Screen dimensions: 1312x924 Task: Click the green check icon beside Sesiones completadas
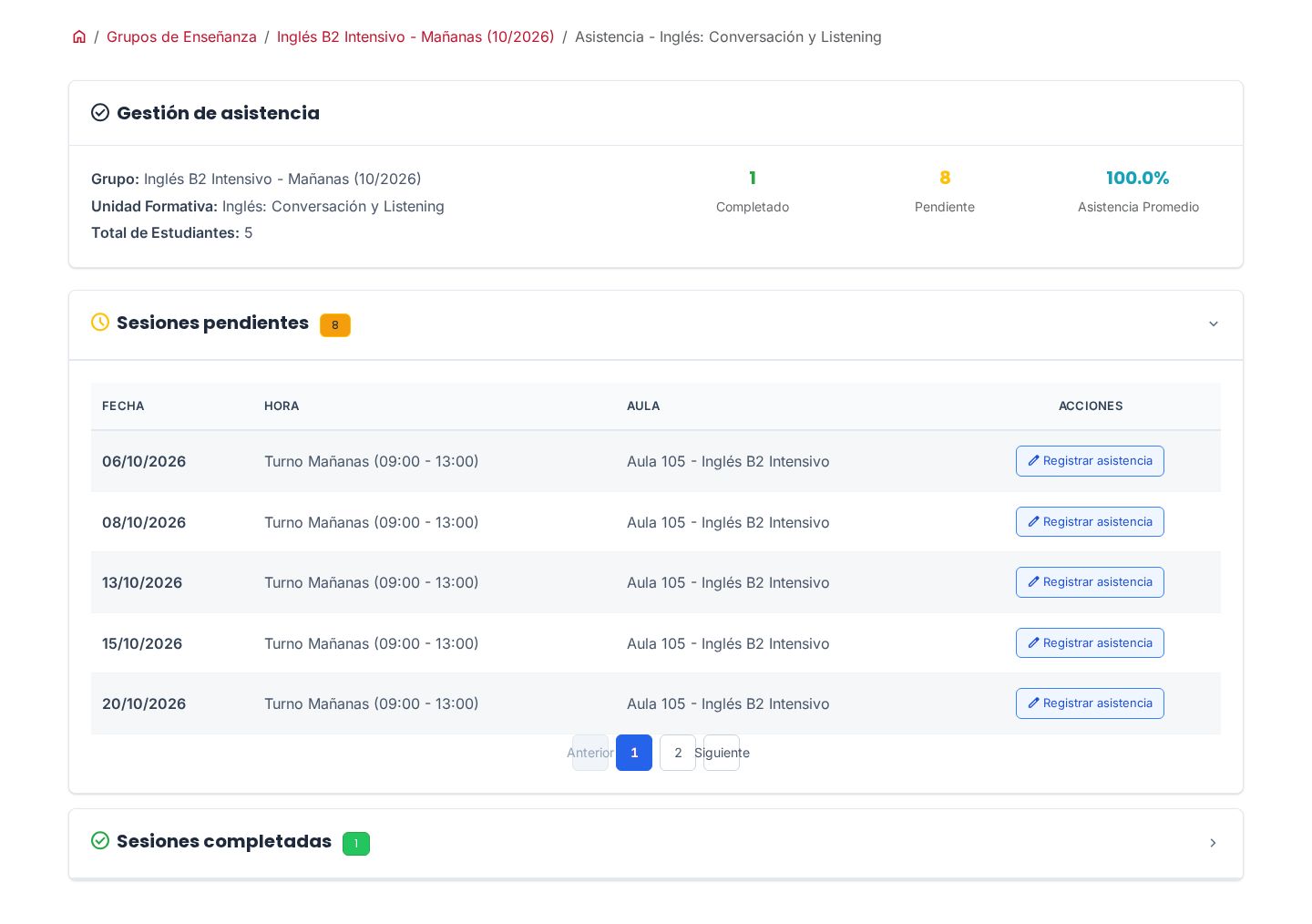pyautogui.click(x=100, y=840)
